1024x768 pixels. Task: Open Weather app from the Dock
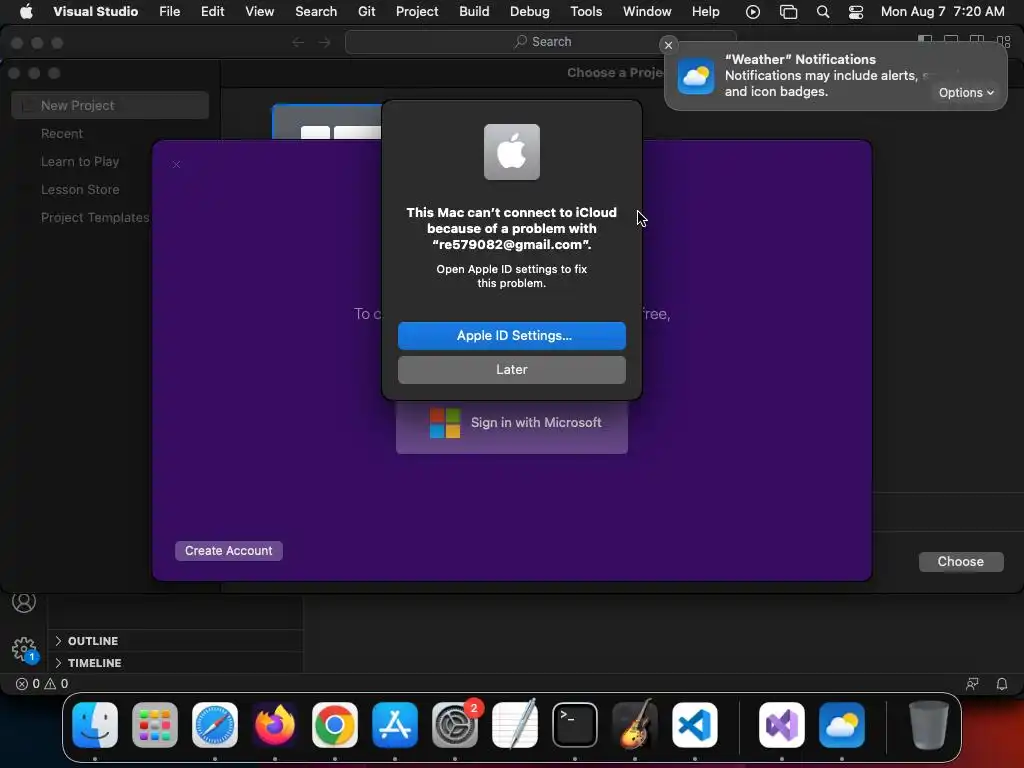[842, 725]
